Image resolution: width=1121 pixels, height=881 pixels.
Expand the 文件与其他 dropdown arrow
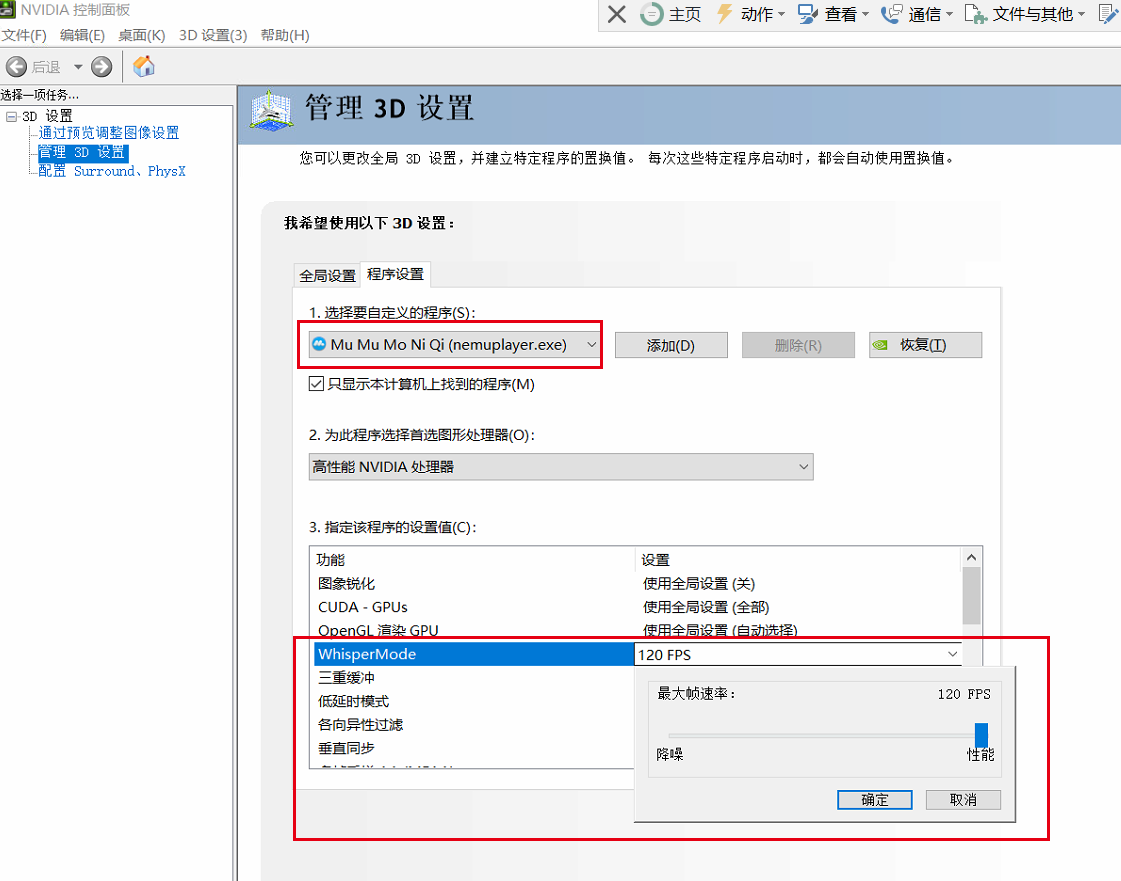click(1082, 14)
